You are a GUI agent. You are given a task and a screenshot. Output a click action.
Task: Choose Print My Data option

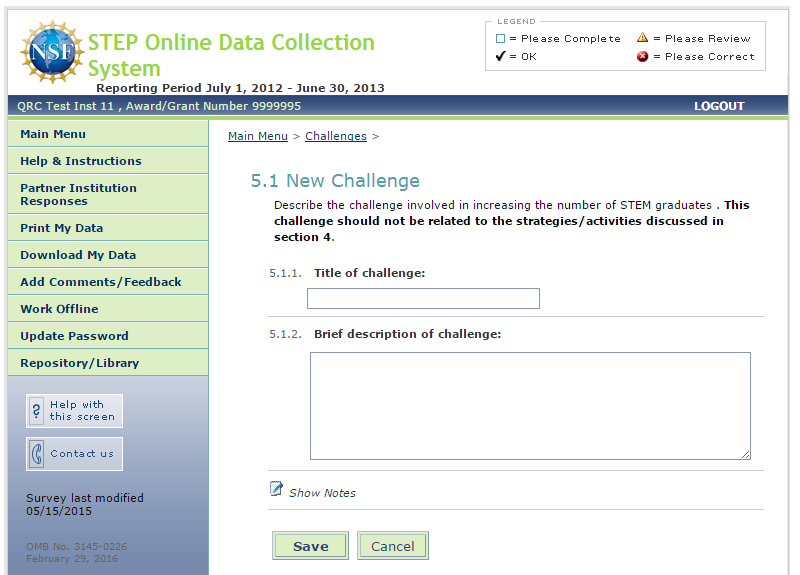coord(62,228)
